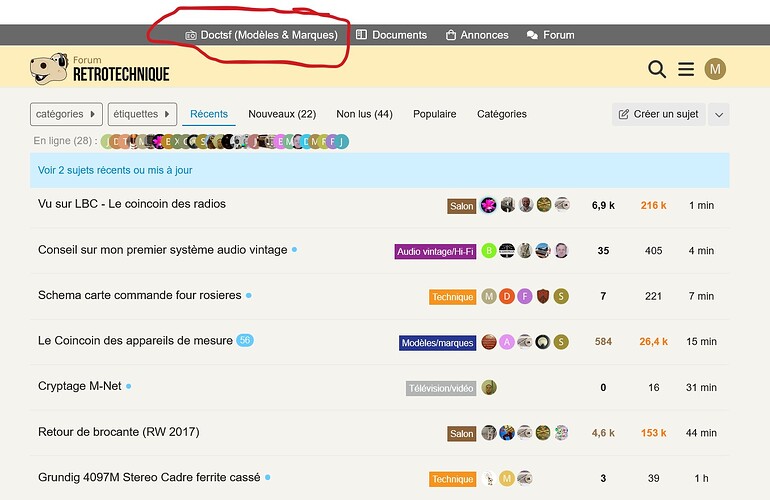
Task: Select the Populaire tab
Action: coord(434,114)
